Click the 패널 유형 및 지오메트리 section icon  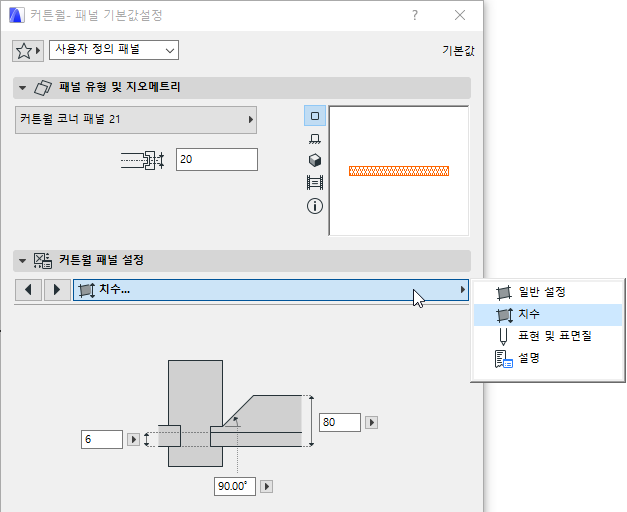43,88
